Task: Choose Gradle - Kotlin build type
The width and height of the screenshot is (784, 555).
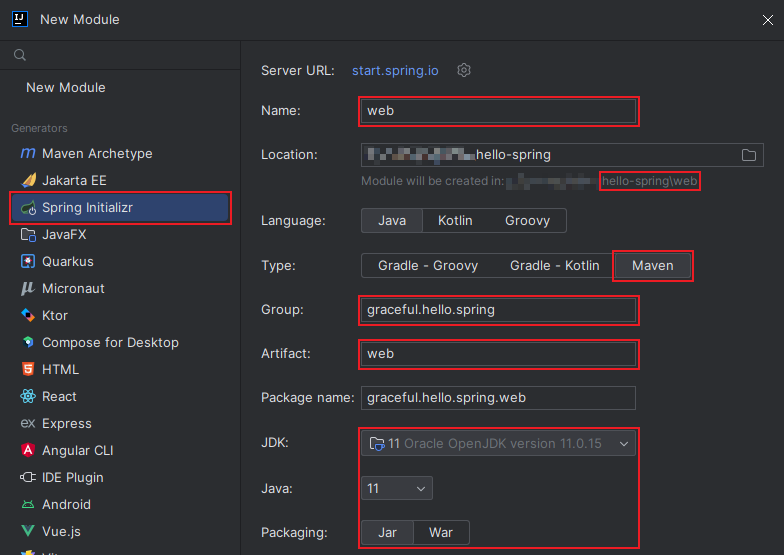Action: [x=554, y=266]
